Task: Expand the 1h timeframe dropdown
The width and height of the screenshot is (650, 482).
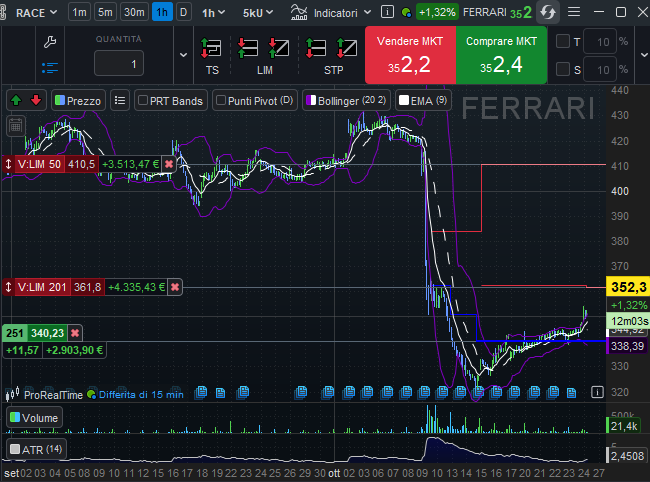Action: (211, 13)
